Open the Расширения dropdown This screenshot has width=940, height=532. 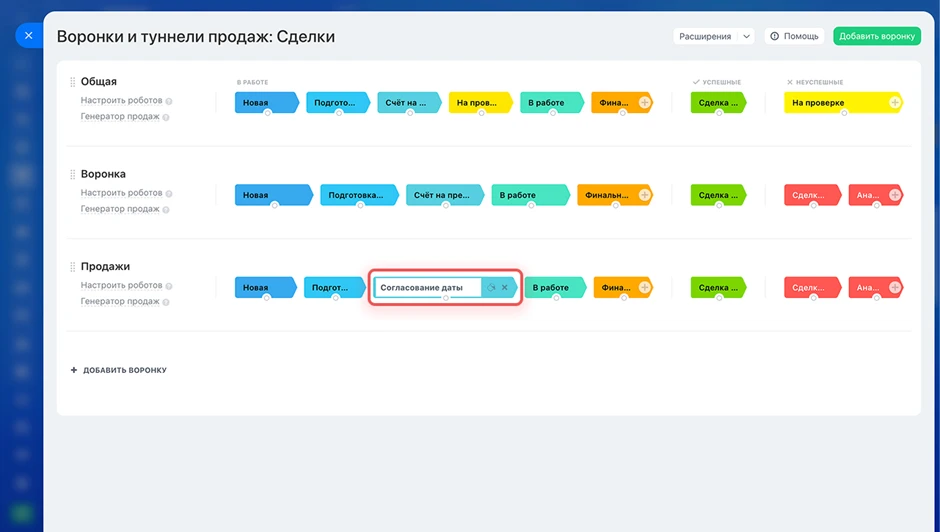(x=714, y=36)
